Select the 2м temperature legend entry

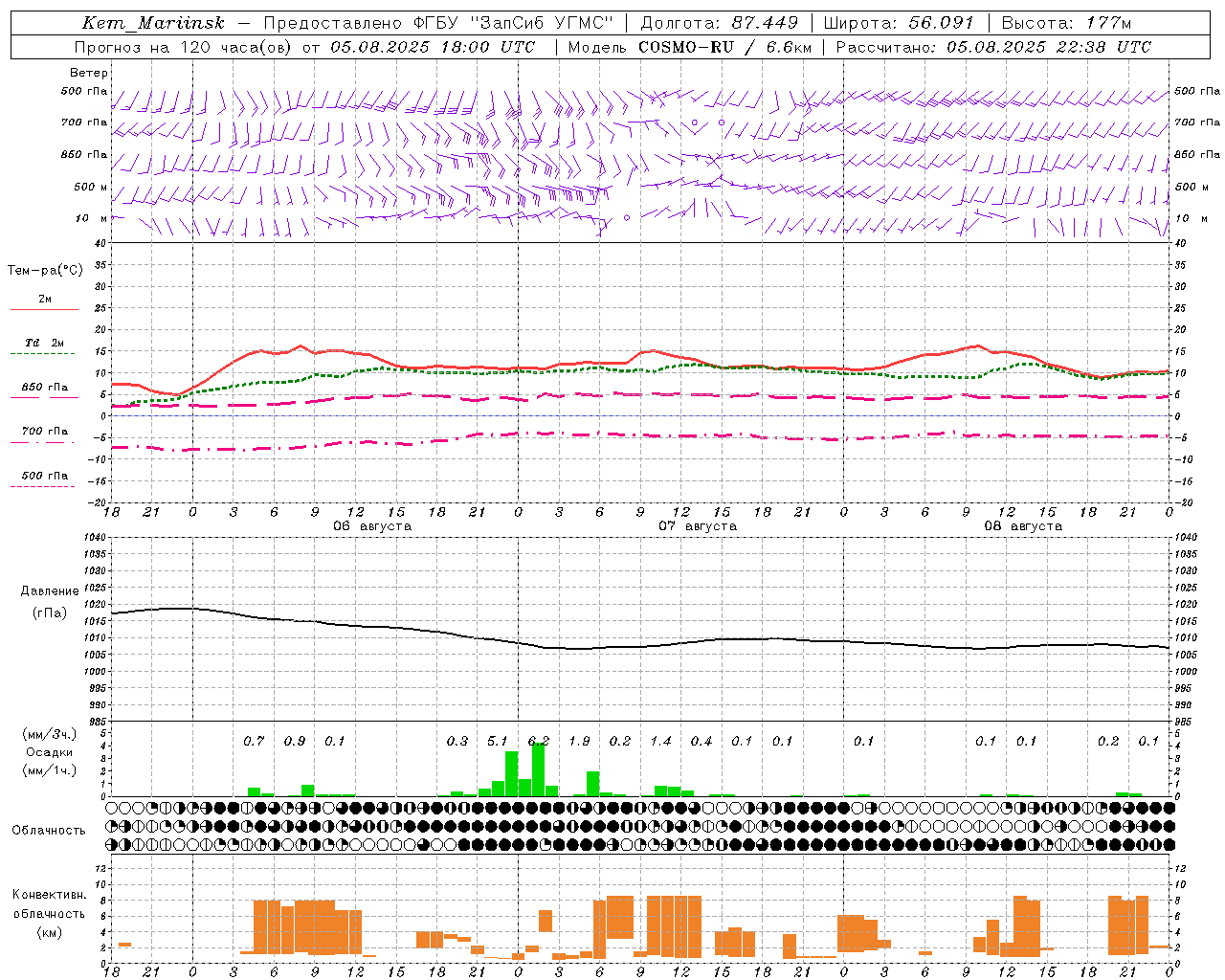coord(45,300)
